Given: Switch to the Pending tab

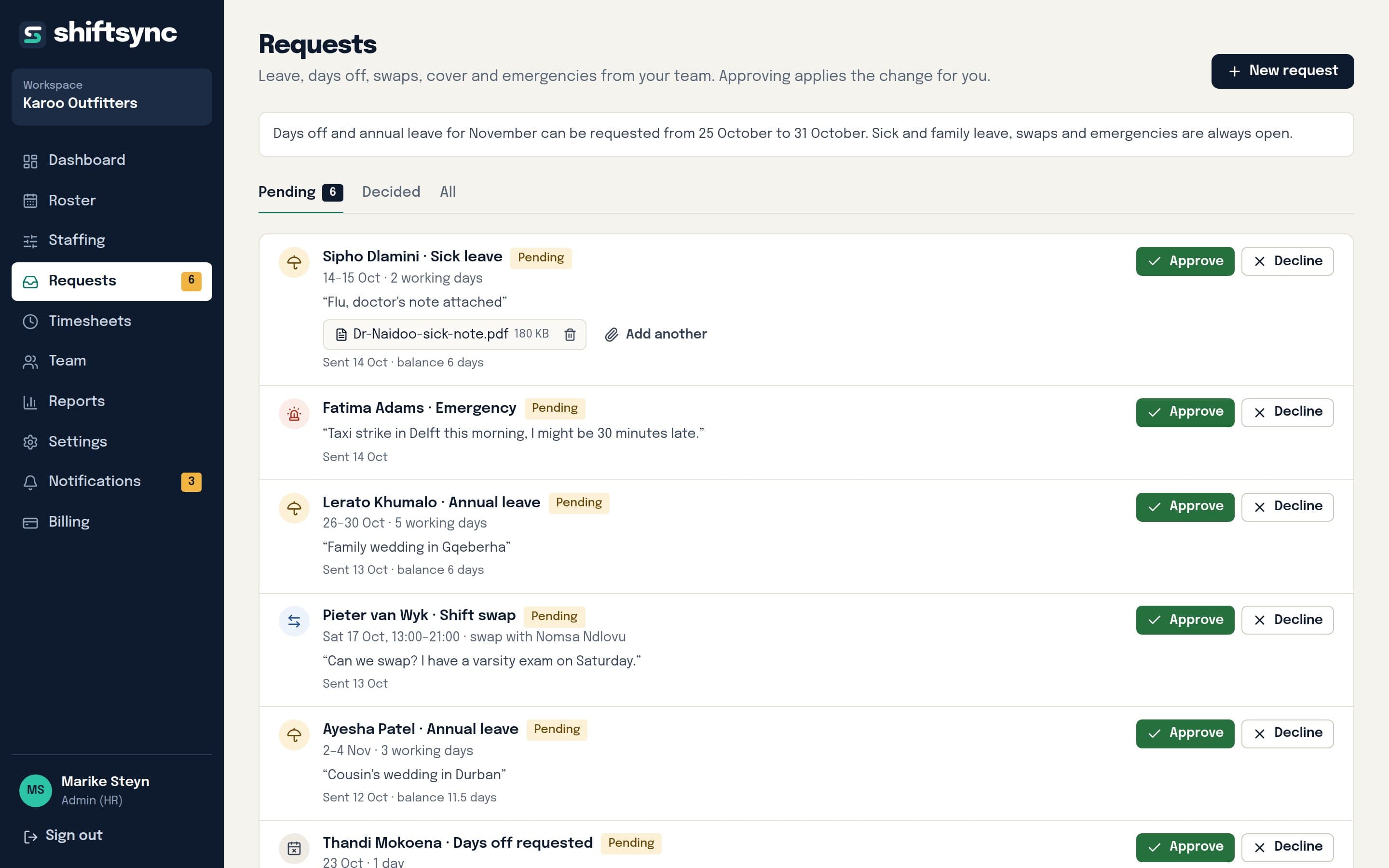Looking at the screenshot, I should (x=301, y=192).
